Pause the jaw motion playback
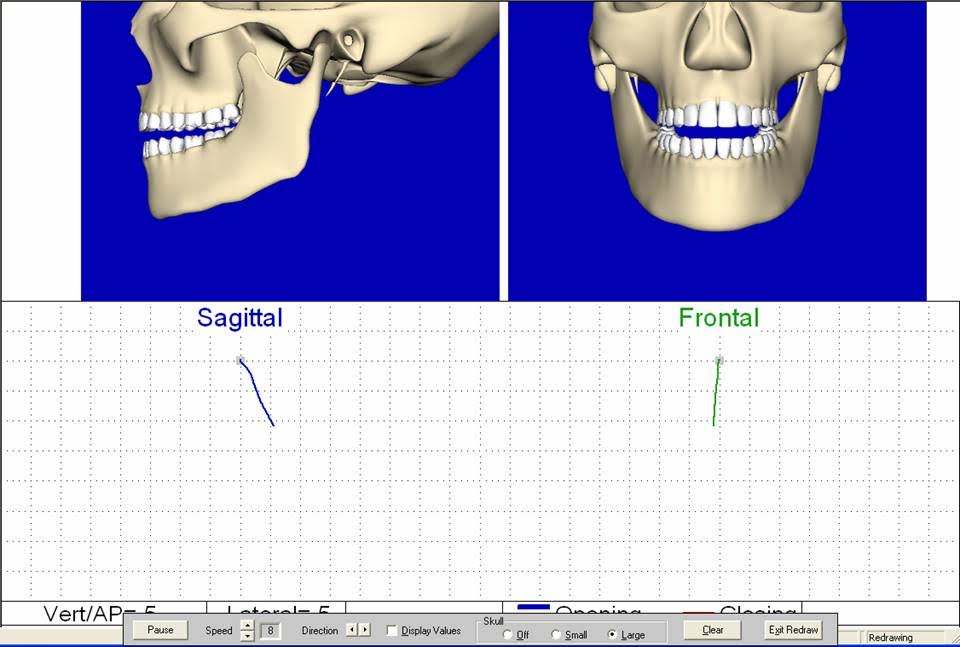The width and height of the screenshot is (960, 647). click(160, 630)
